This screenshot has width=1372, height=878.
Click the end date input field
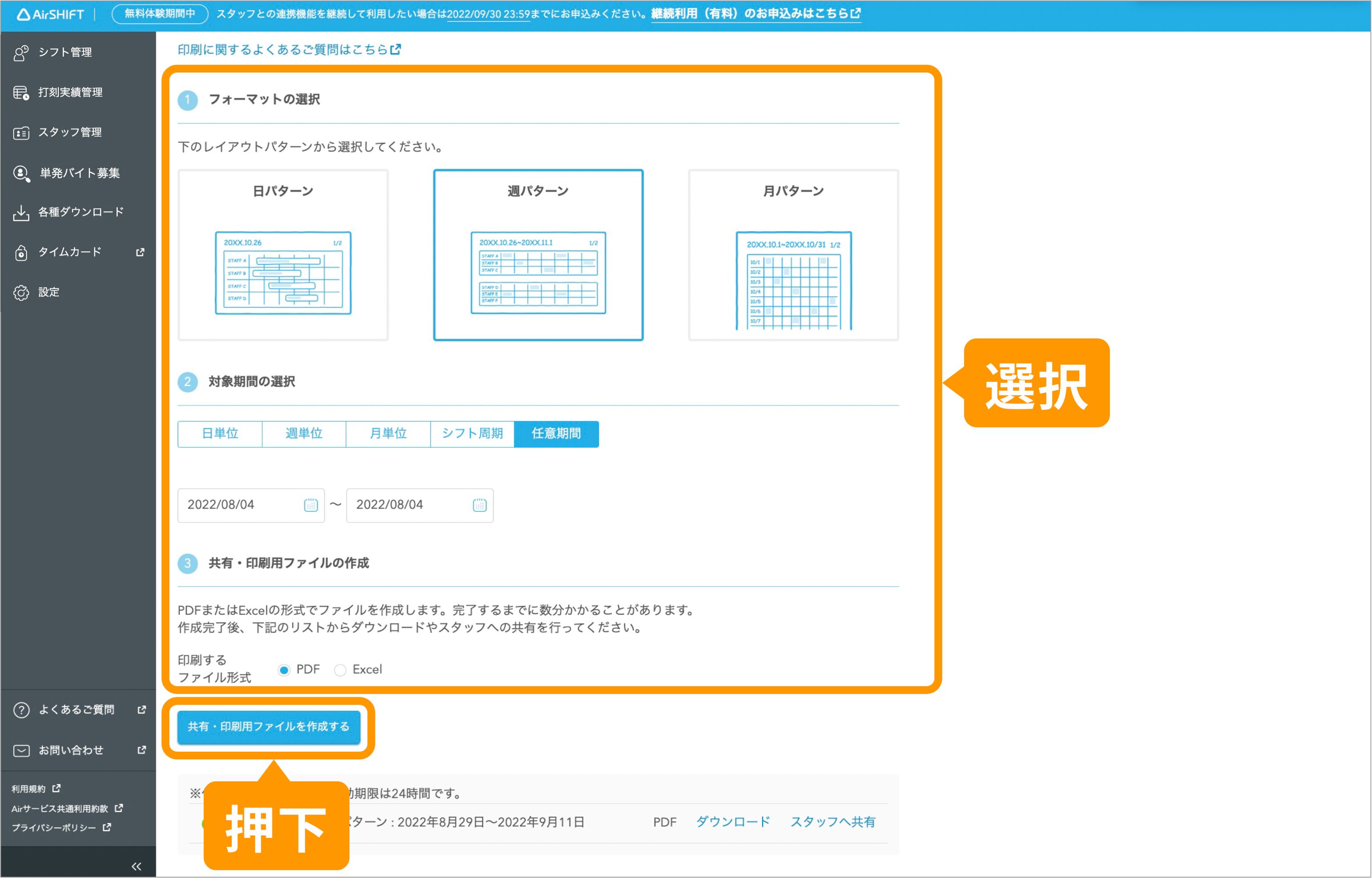point(420,505)
